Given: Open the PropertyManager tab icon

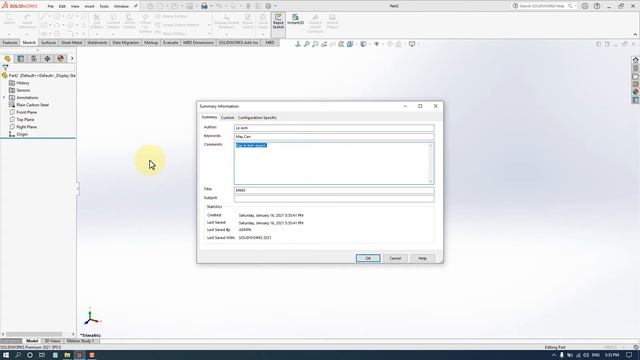Looking at the screenshot, I should pos(21,59).
